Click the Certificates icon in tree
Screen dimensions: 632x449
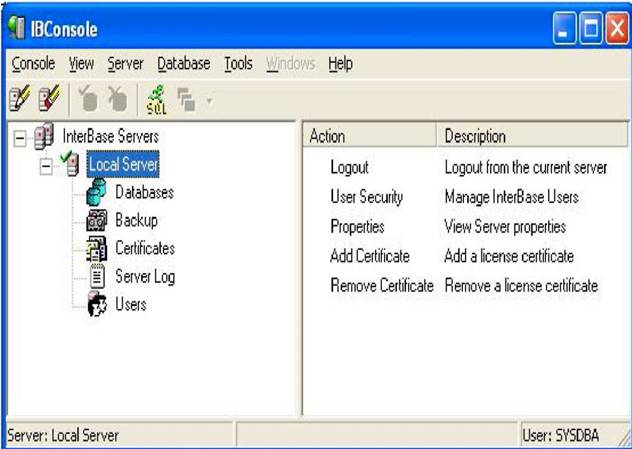click(x=97, y=248)
